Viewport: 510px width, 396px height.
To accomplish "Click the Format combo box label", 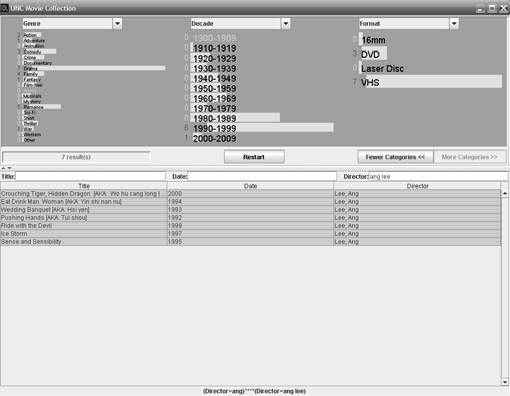I will tap(404, 24).
